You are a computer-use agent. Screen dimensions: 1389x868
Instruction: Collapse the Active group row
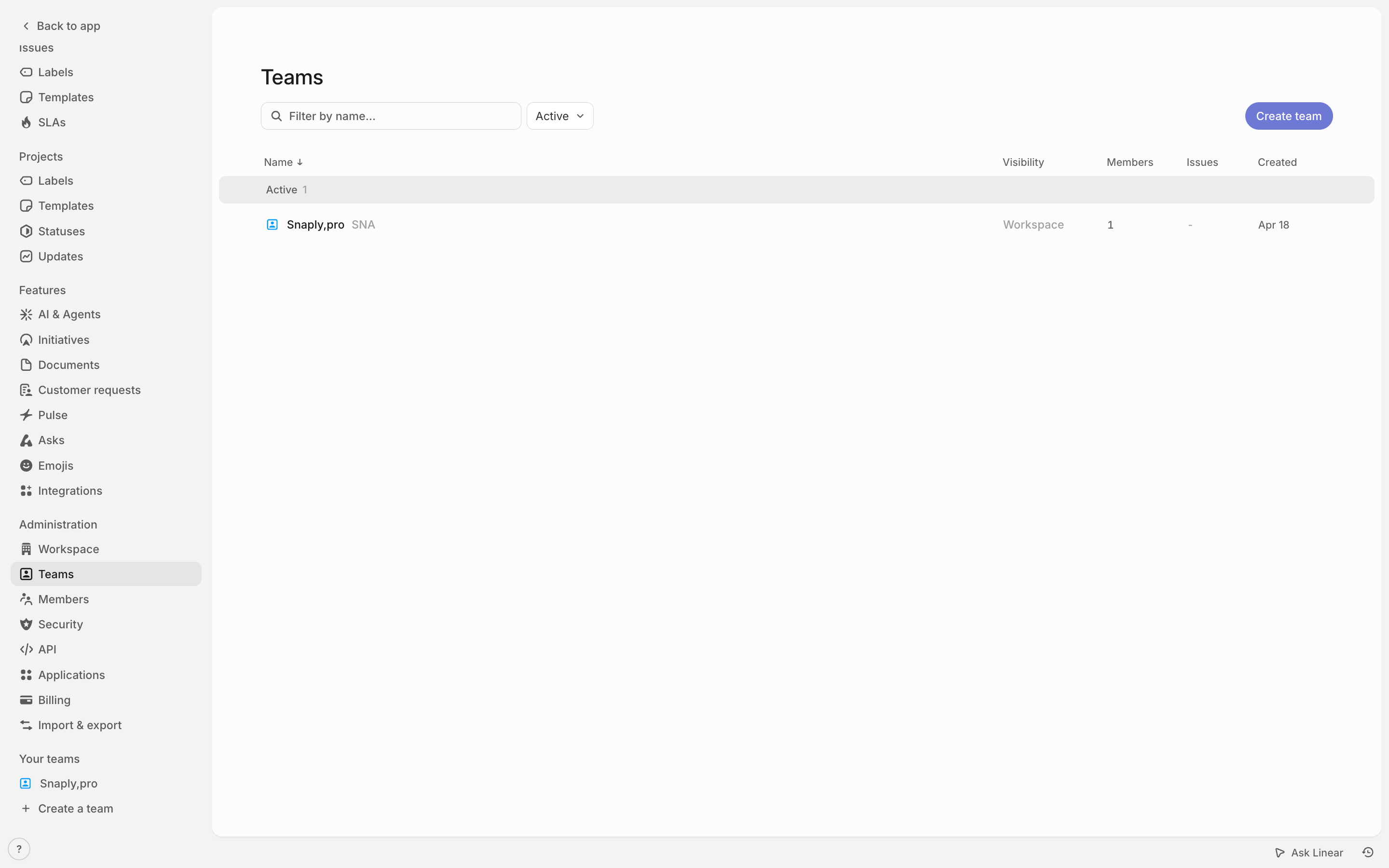[x=796, y=190]
